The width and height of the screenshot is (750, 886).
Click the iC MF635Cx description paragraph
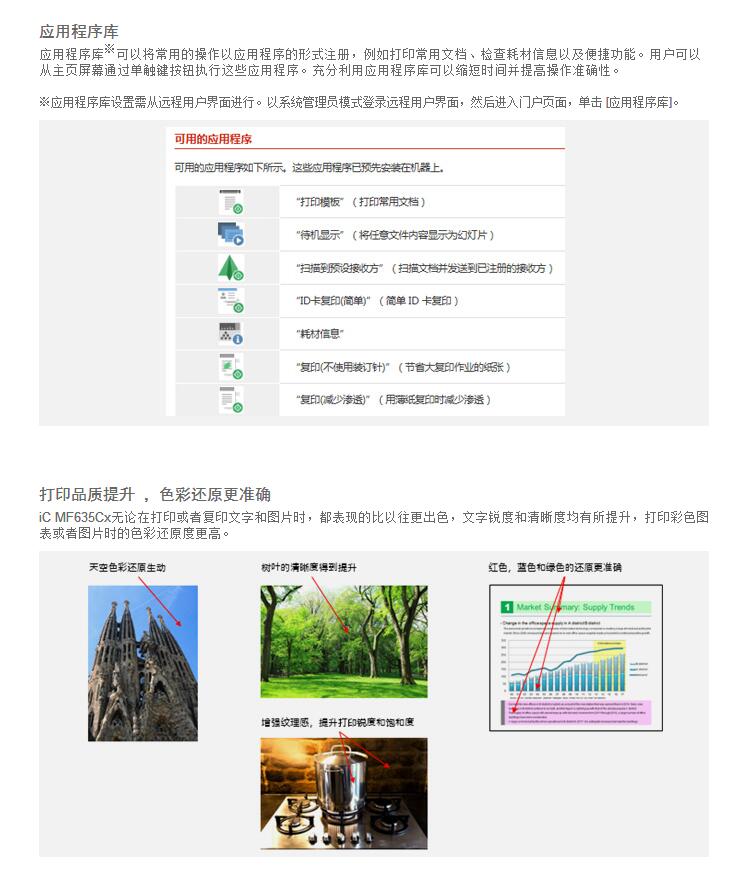pos(374,525)
